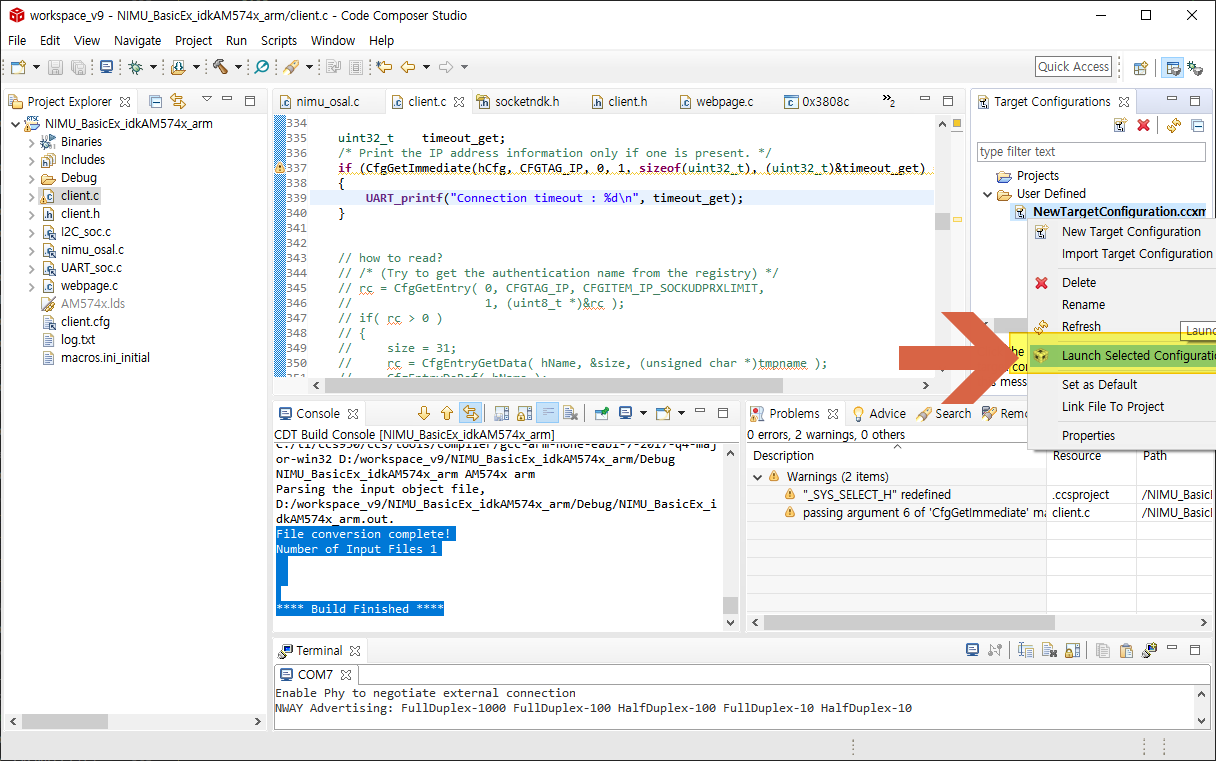Select Set as Default context menu item

1122,385
